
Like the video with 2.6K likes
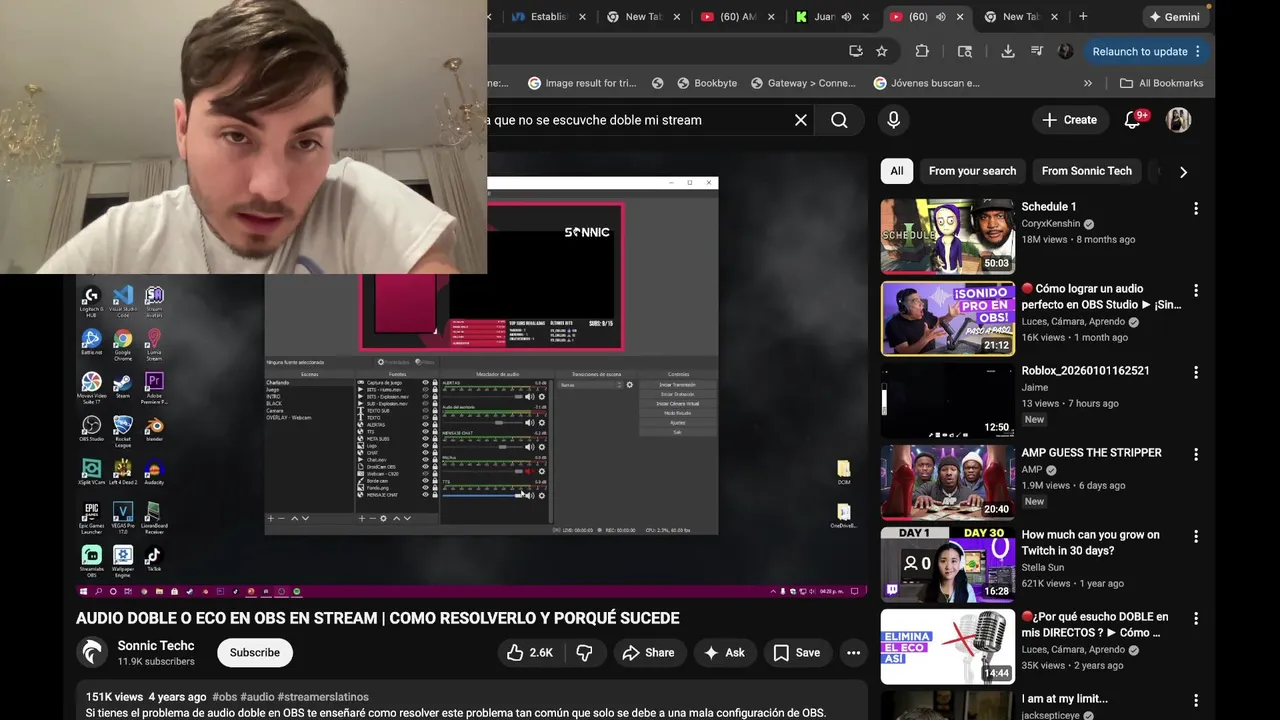pyautogui.click(x=530, y=652)
